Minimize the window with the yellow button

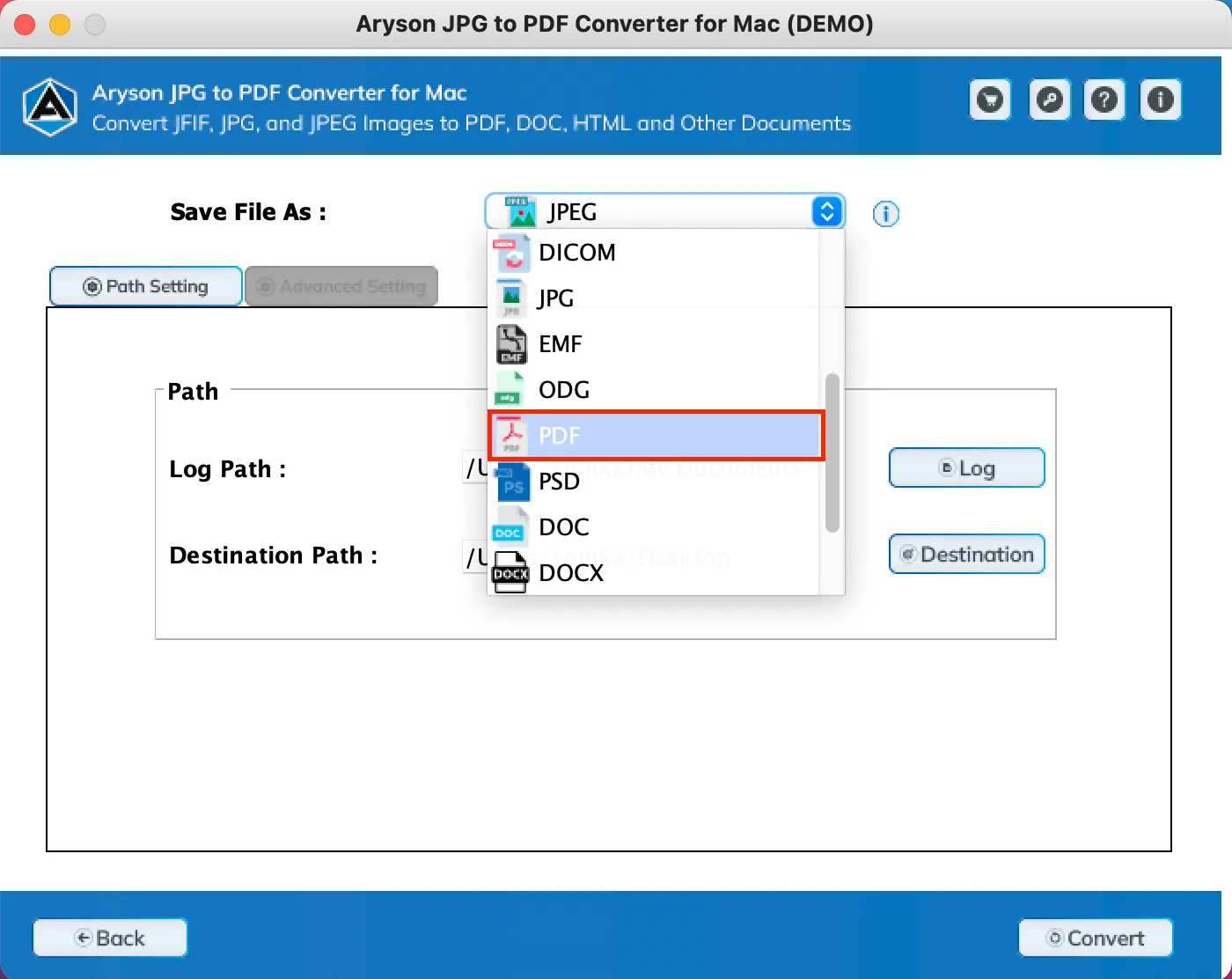point(60,25)
